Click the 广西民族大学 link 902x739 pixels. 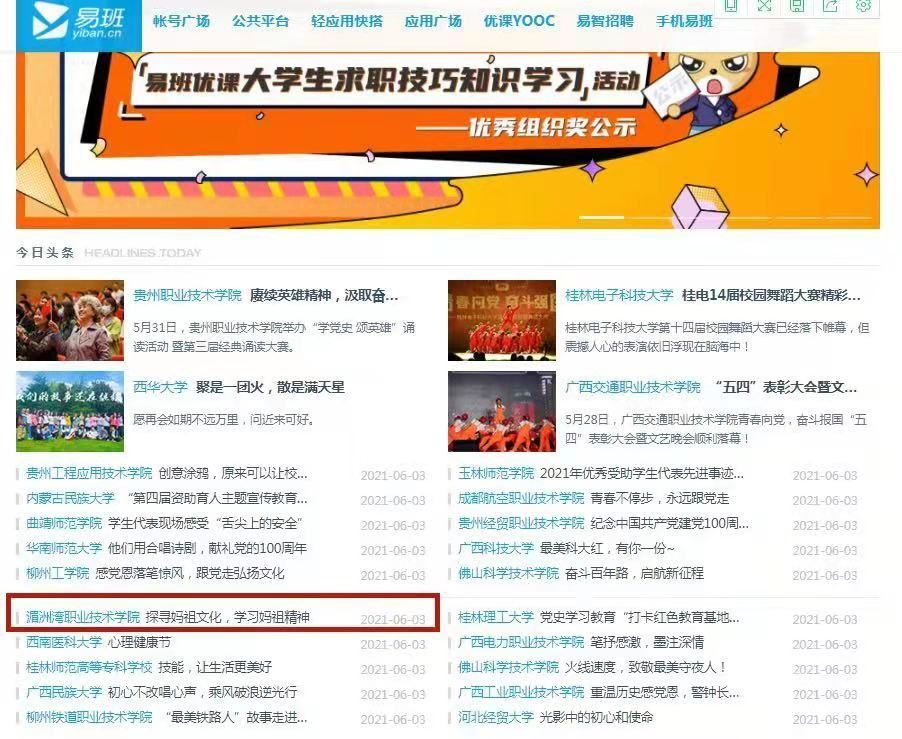[x=64, y=692]
